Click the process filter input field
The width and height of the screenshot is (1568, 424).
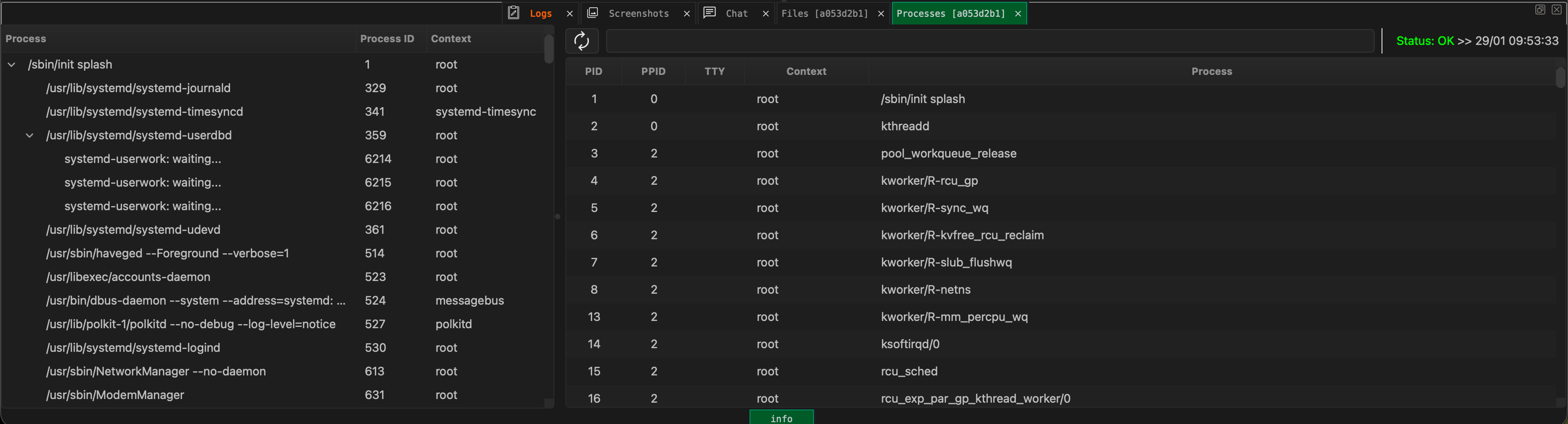coord(990,41)
